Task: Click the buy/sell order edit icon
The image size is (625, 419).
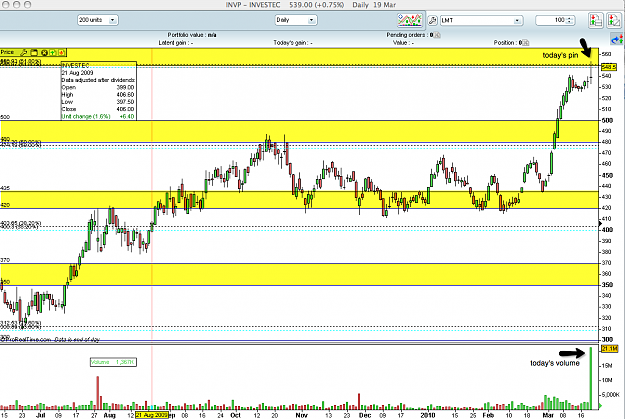Action: click(613, 20)
